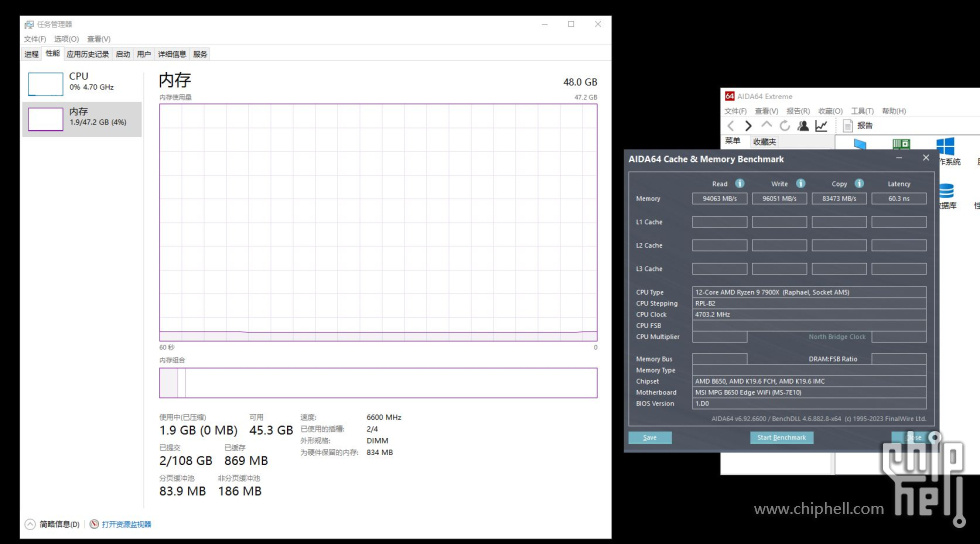Click the Save button in benchmark dialog
This screenshot has width=980, height=544.
coord(650,438)
